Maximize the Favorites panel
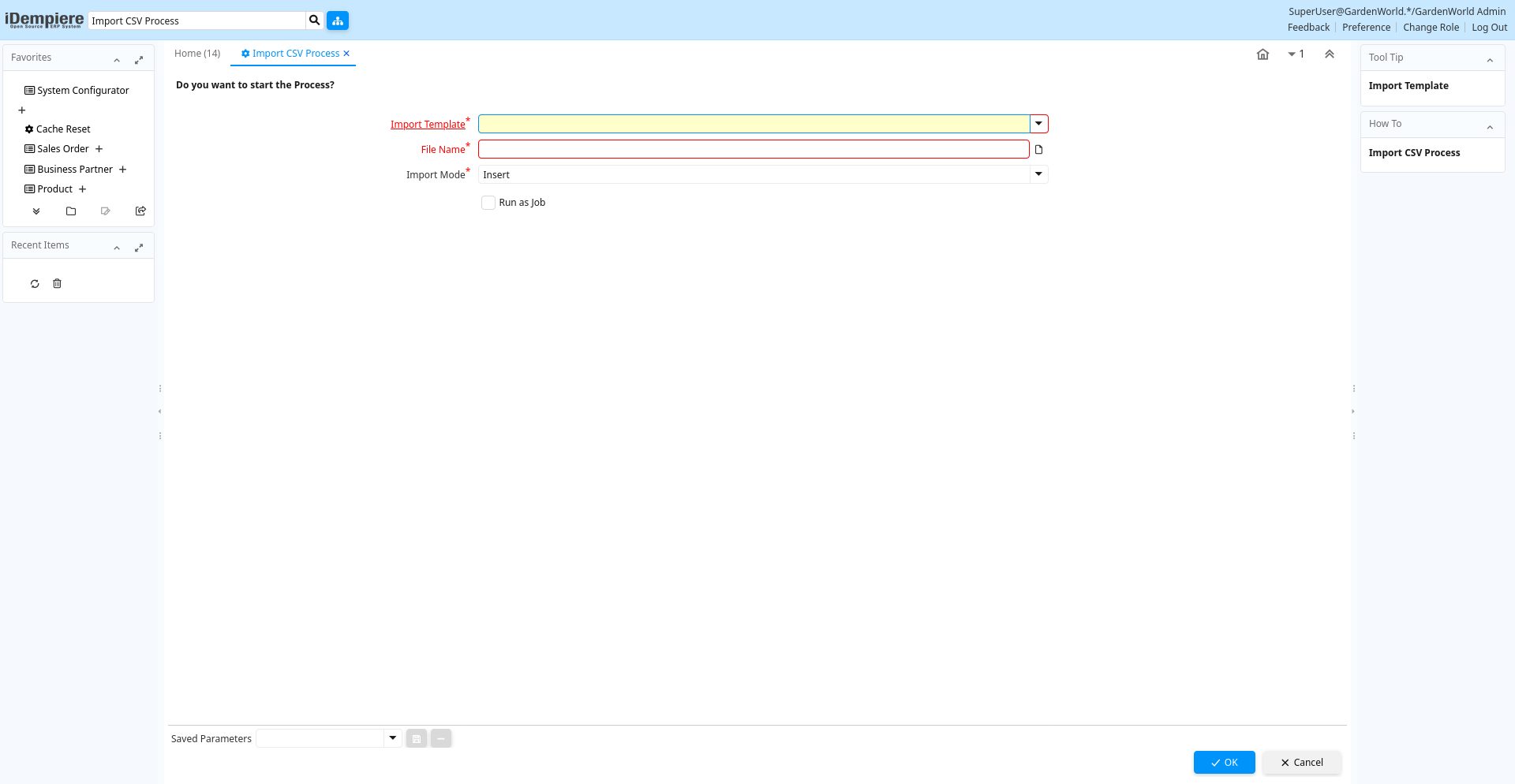 (139, 60)
